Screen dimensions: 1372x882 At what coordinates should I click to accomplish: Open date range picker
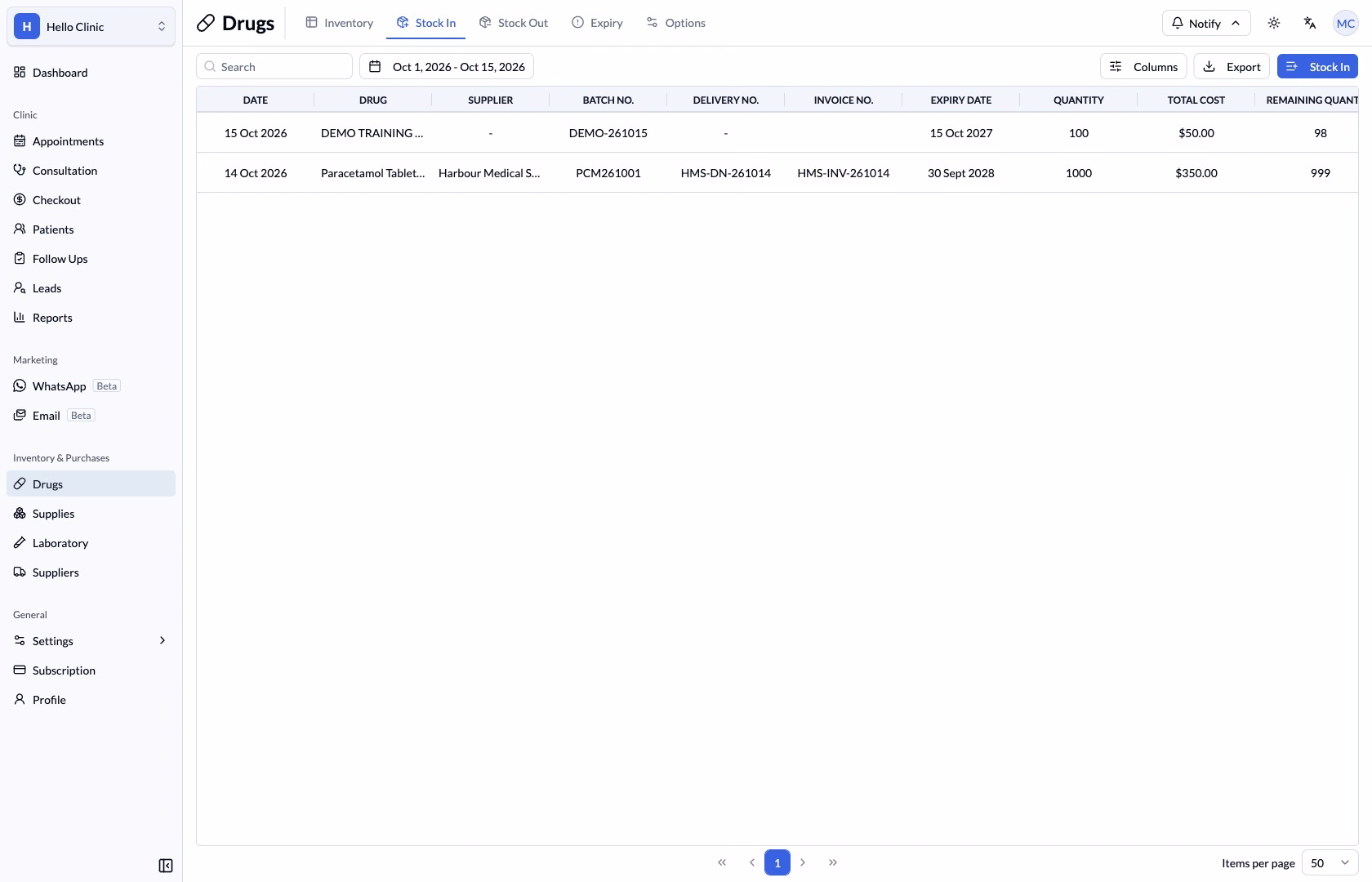tap(447, 67)
